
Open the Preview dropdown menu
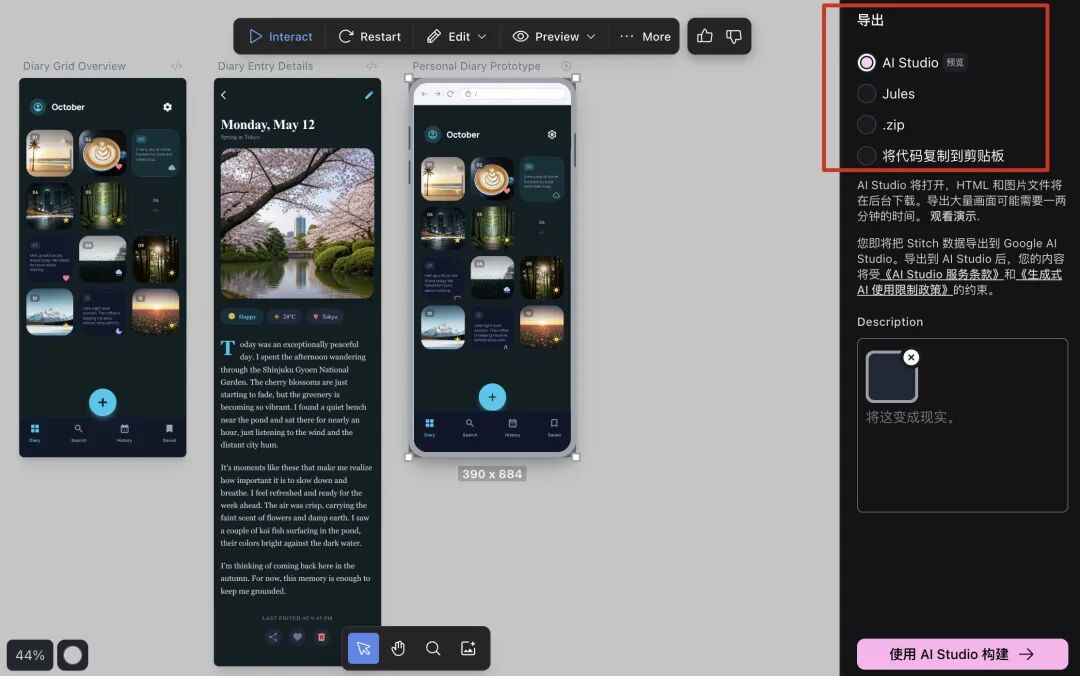[x=553, y=37]
